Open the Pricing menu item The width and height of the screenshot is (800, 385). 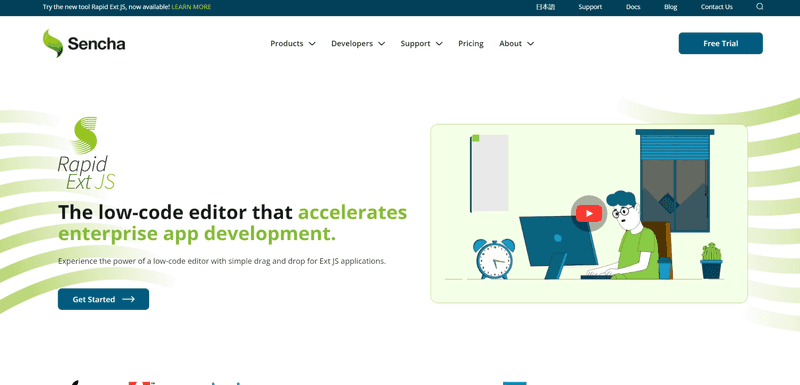point(470,43)
